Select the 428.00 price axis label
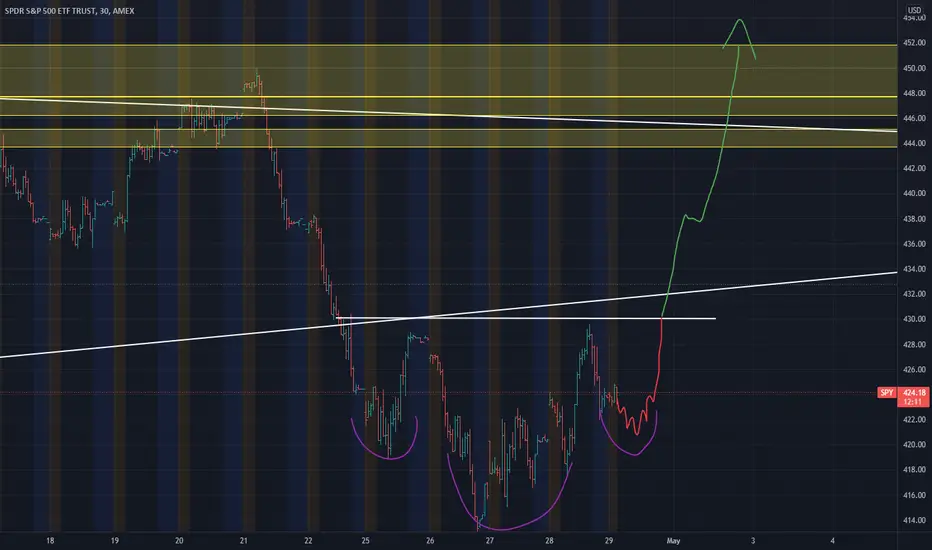The image size is (932, 550). (914, 344)
